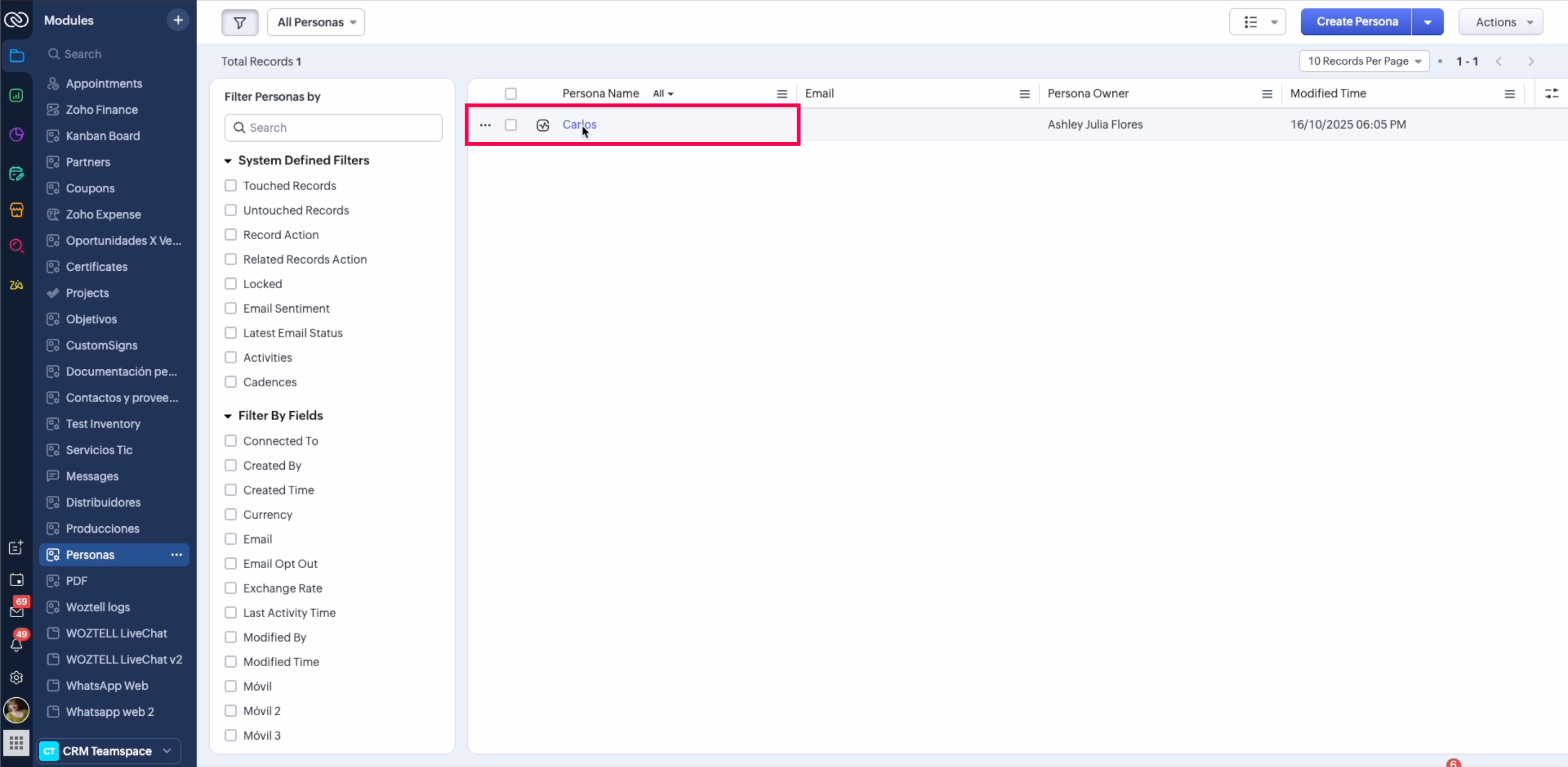Check the Touched Records filter
1568x767 pixels.
pyautogui.click(x=231, y=186)
